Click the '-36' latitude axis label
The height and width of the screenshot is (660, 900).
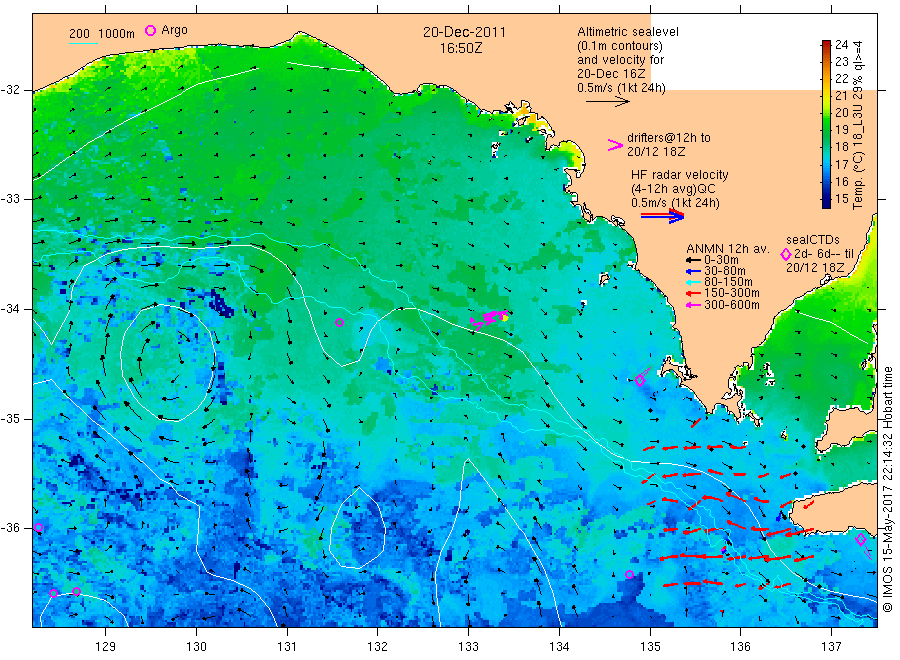pyautogui.click(x=10, y=527)
